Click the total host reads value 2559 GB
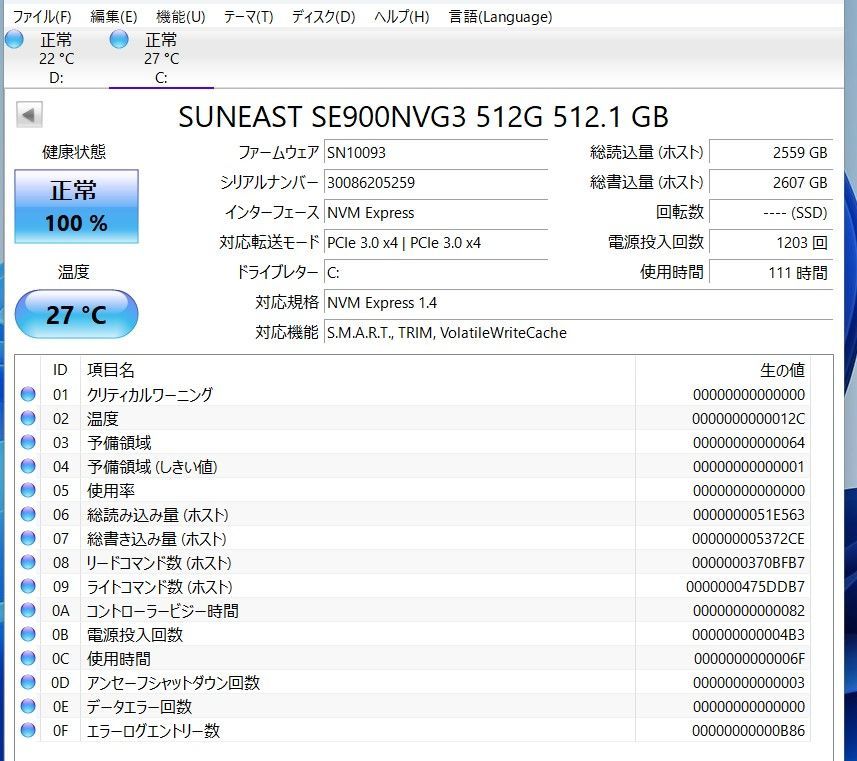The height and width of the screenshot is (761, 857). [x=771, y=153]
